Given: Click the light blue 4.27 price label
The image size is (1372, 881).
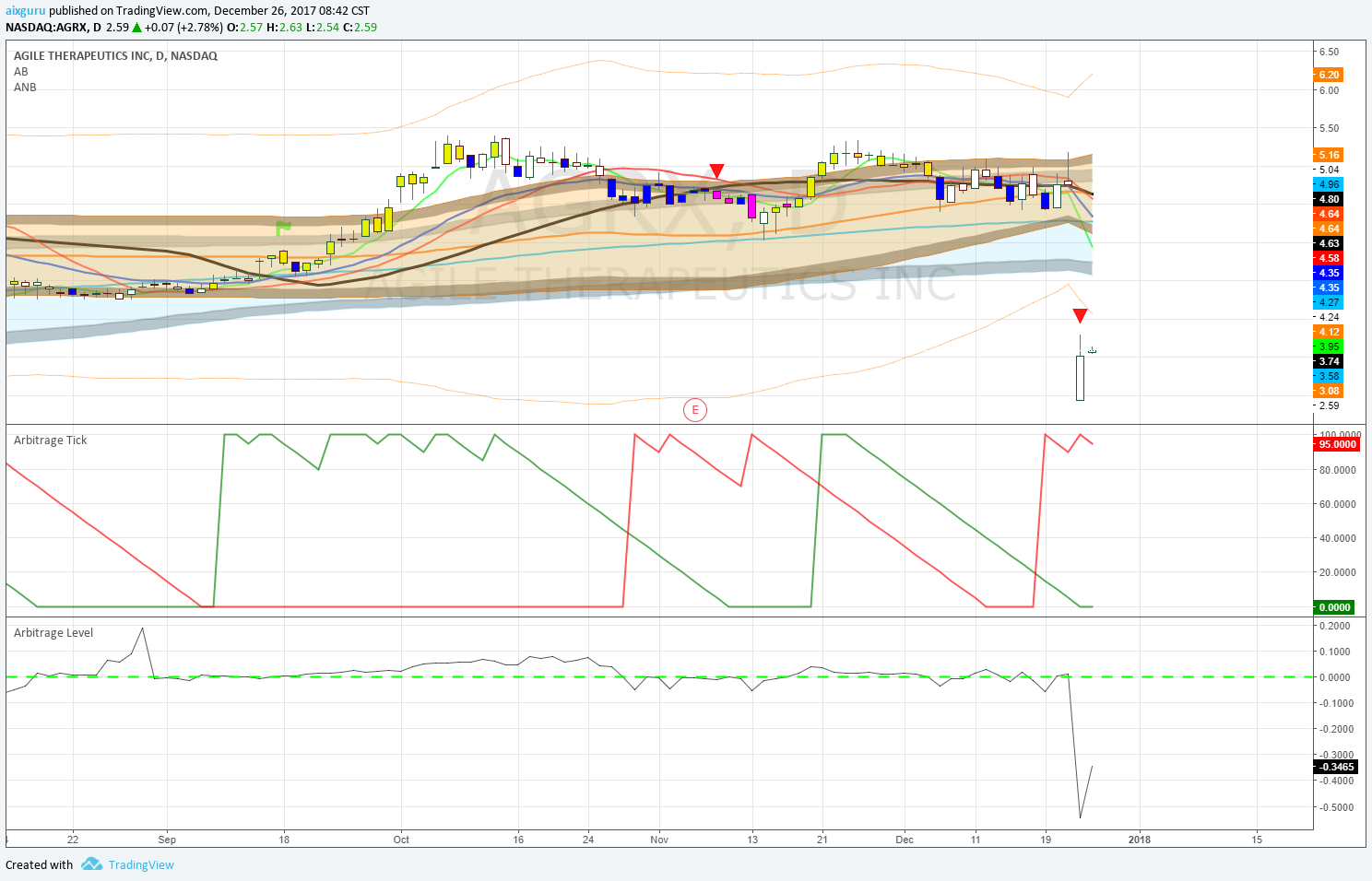Looking at the screenshot, I should [x=1329, y=302].
